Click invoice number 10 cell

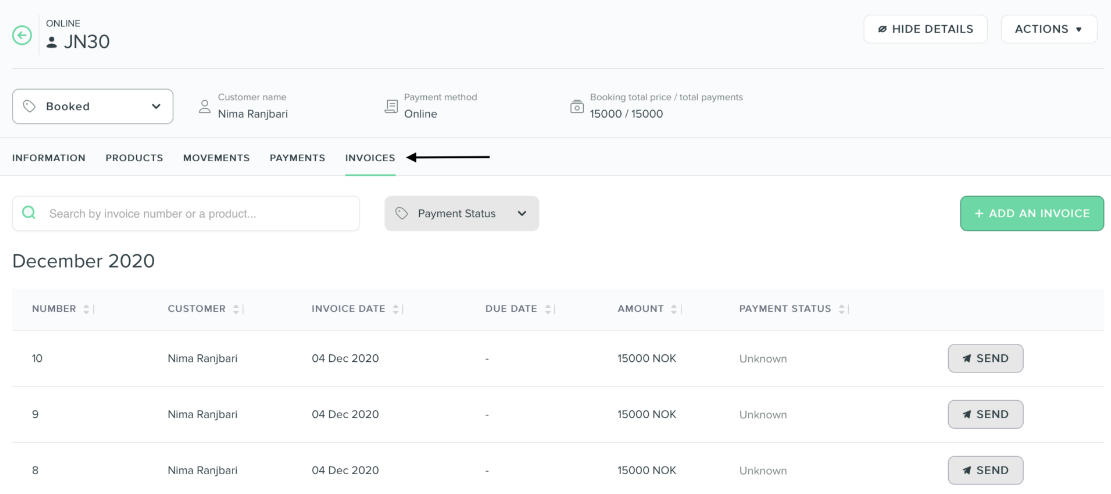click(38, 359)
